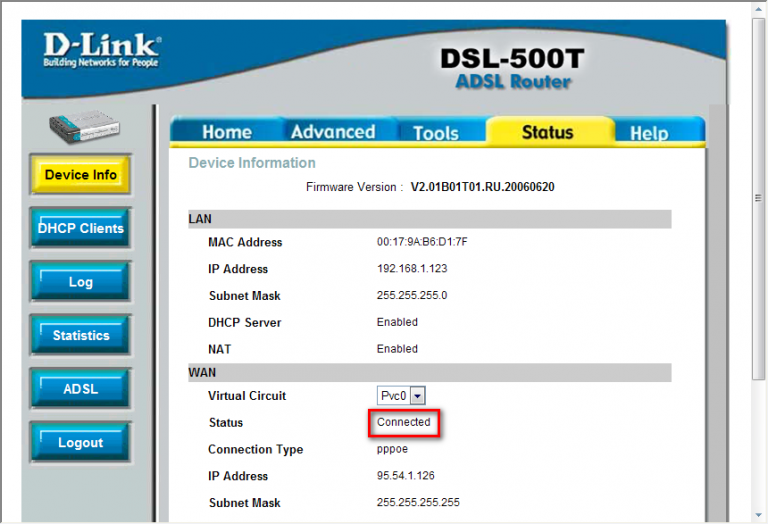Expand the Virtual Circuit Pvc0 dropdown

pyautogui.click(x=401, y=396)
